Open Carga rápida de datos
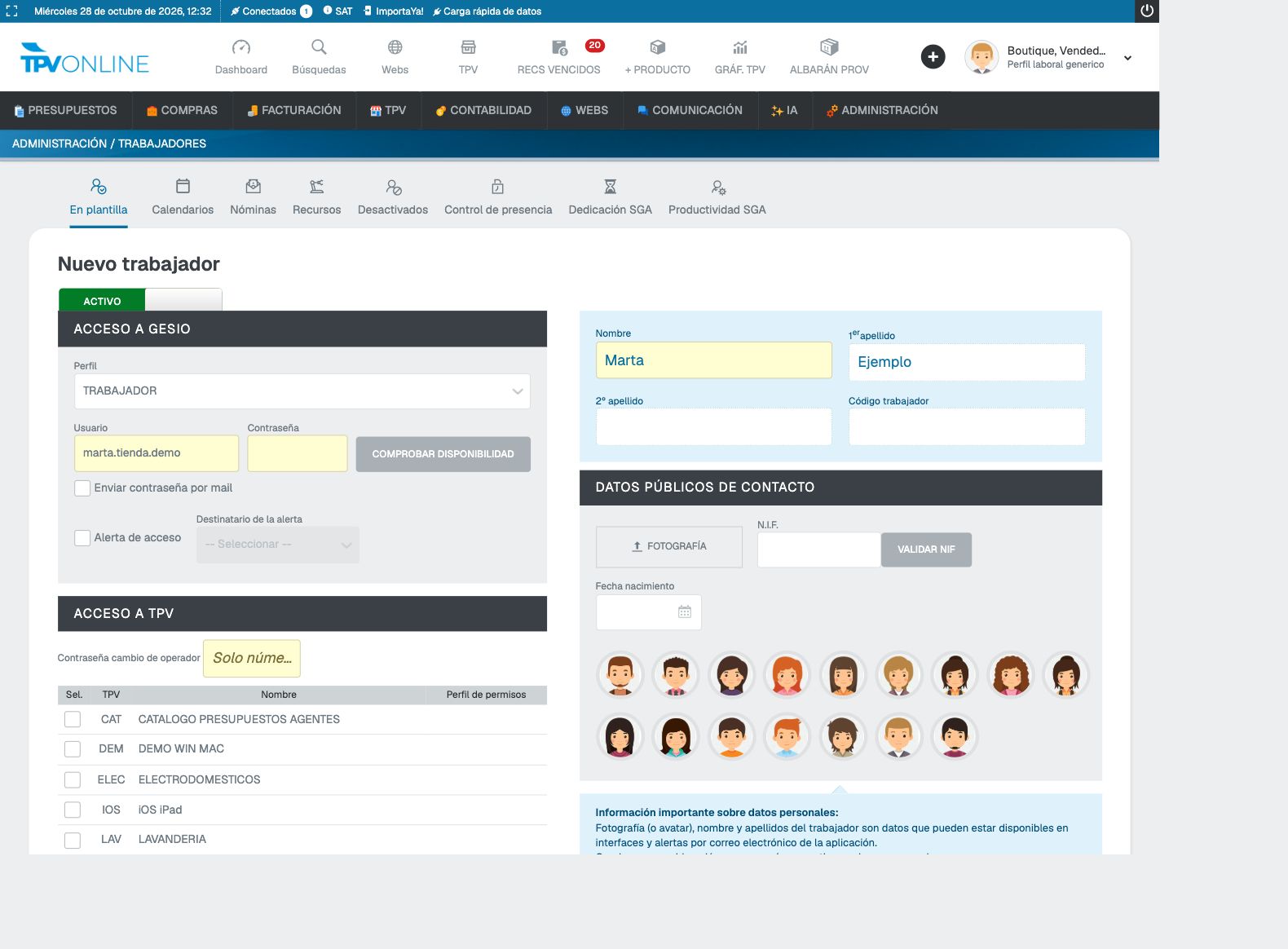This screenshot has width=1288, height=949. [x=487, y=11]
